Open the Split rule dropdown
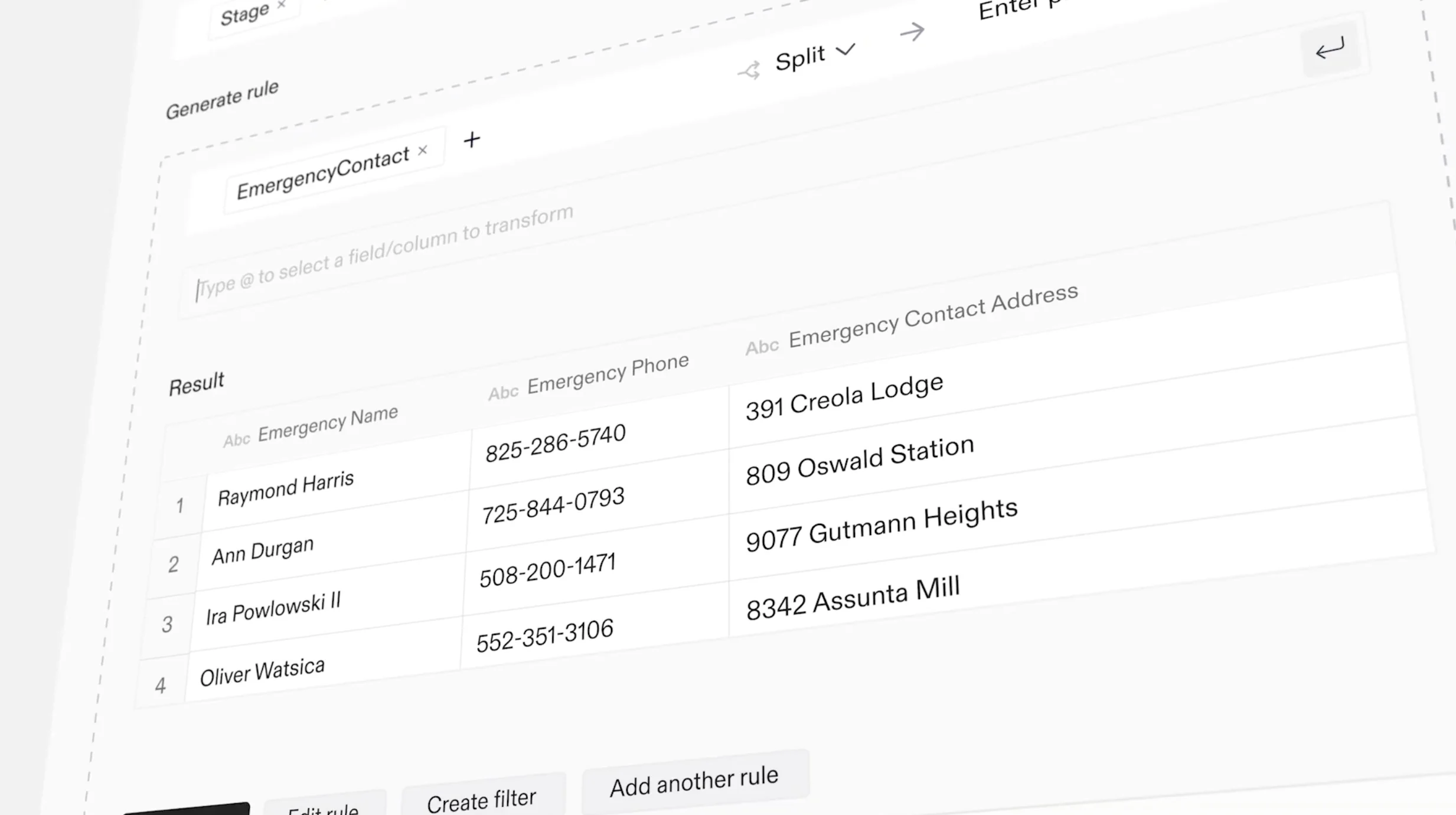The width and height of the screenshot is (1456, 815). [x=815, y=57]
